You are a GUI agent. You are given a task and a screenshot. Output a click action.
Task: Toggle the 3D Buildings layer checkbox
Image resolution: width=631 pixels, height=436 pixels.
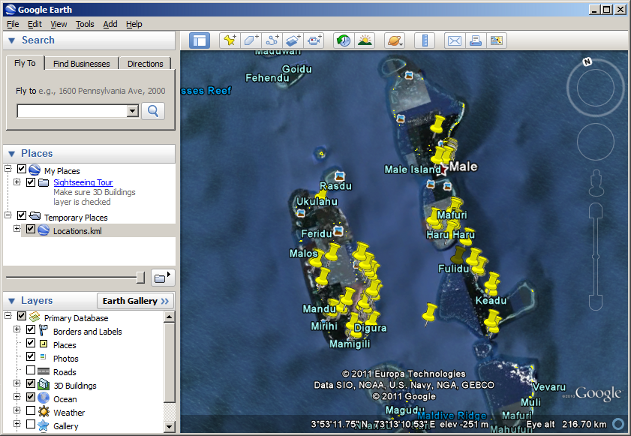[30, 383]
